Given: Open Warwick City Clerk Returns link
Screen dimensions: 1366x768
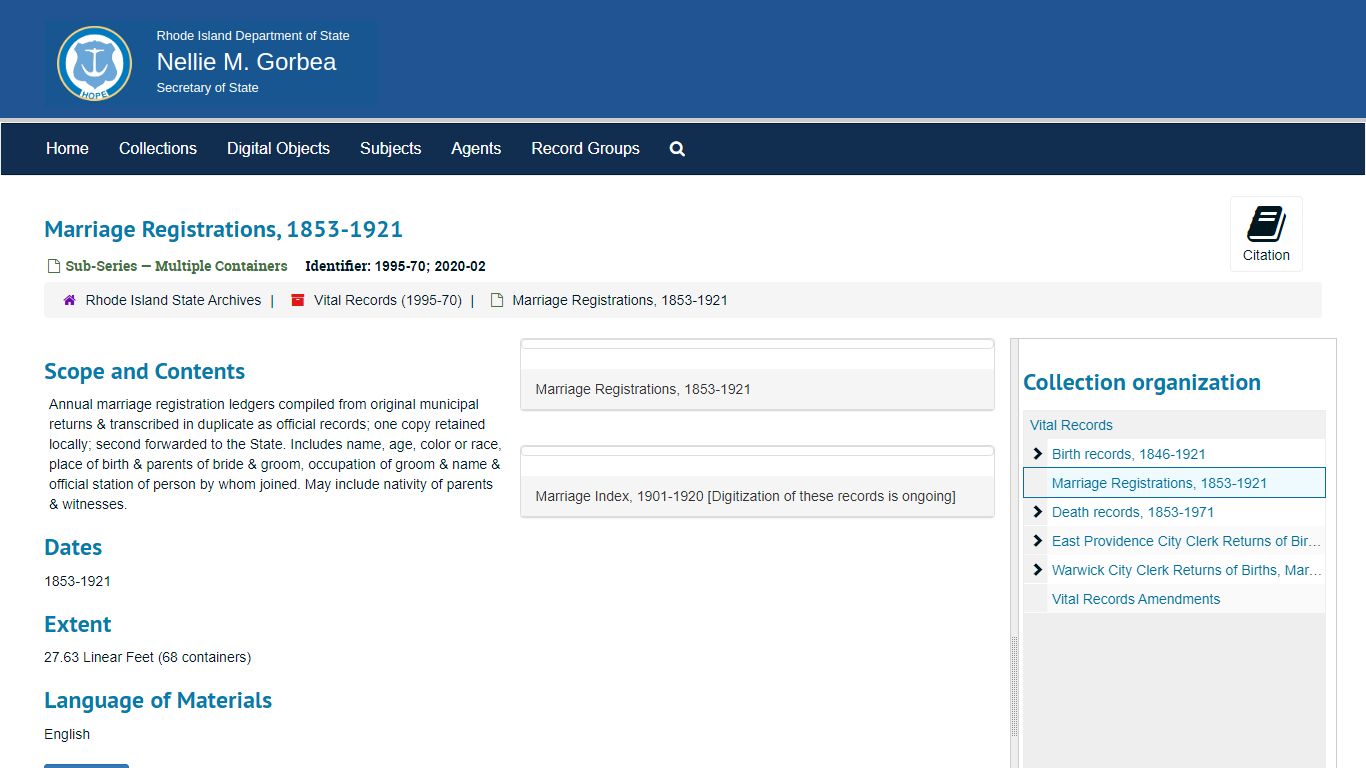Looking at the screenshot, I should pyautogui.click(x=1186, y=570).
